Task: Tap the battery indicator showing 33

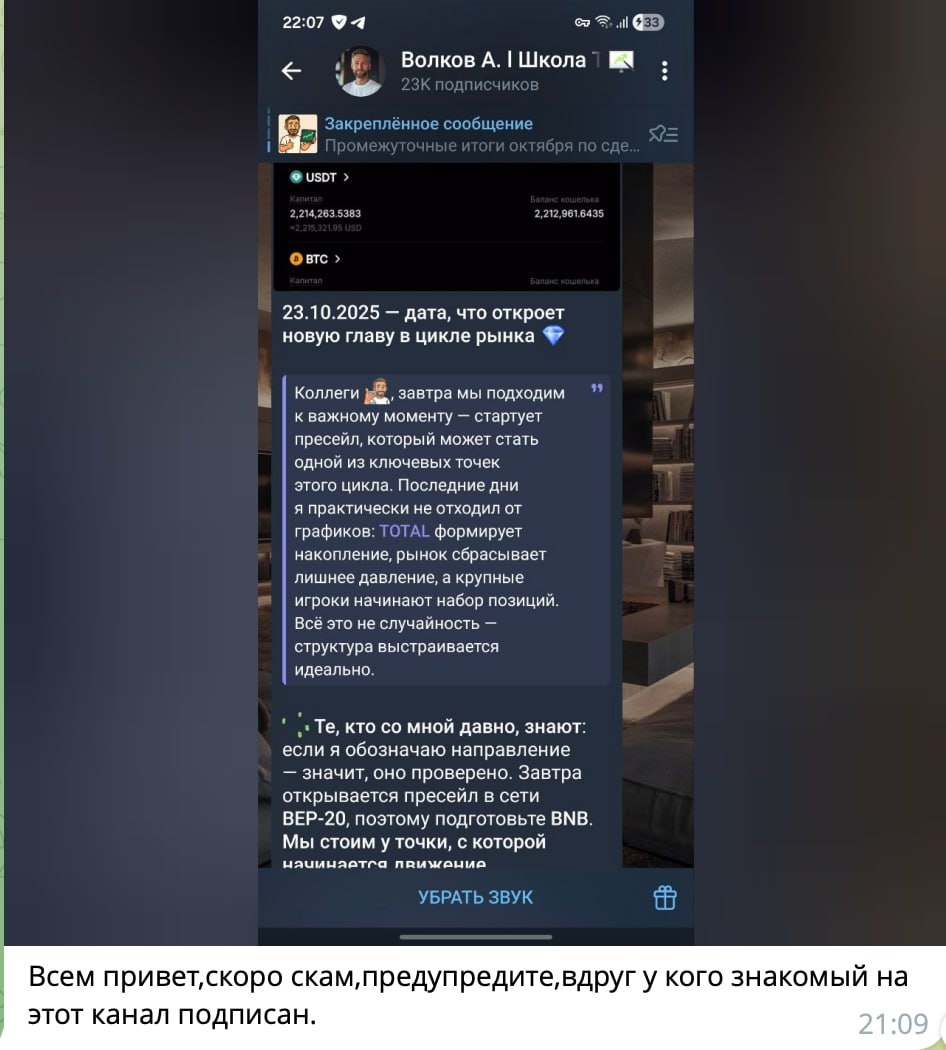Action: pyautogui.click(x=648, y=23)
